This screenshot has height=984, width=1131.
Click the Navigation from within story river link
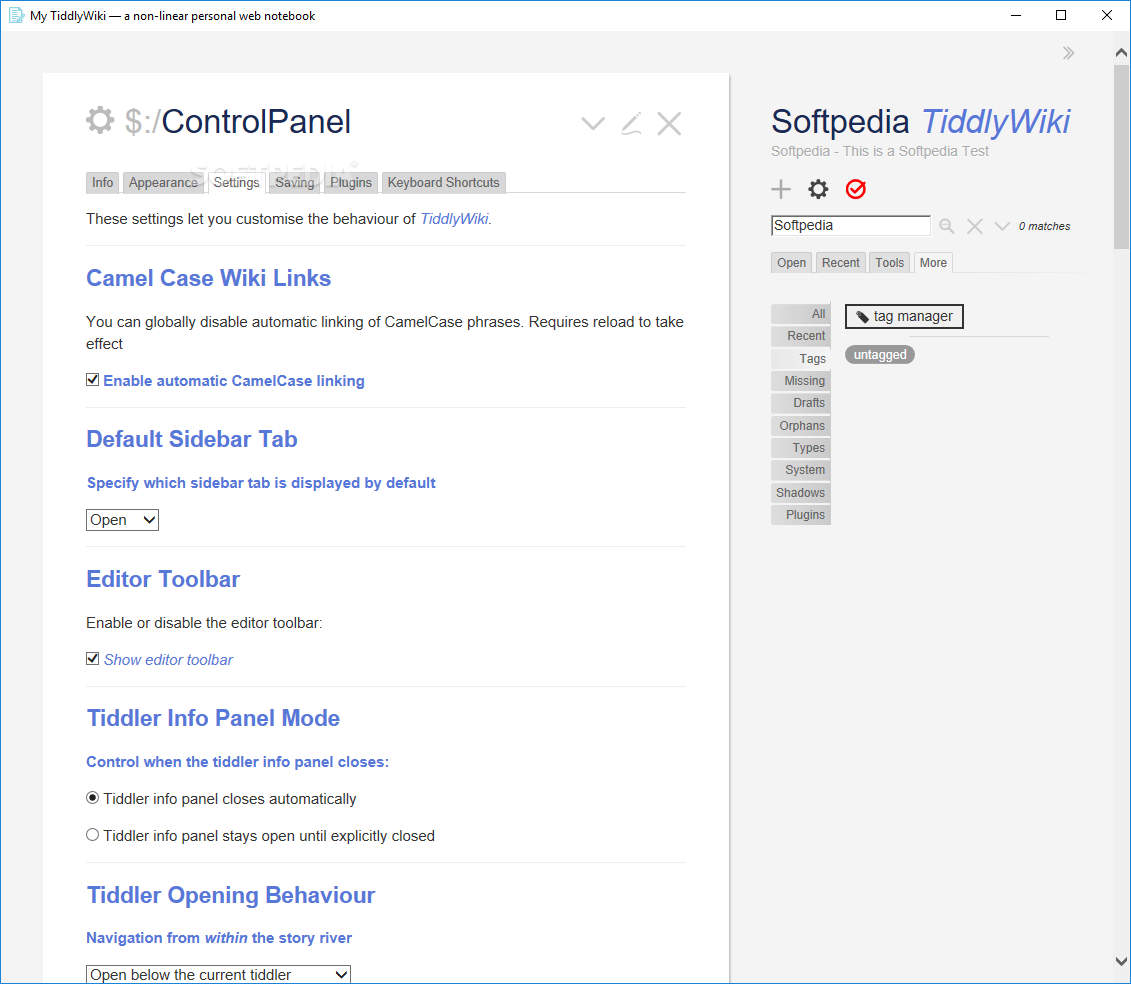pos(219,938)
